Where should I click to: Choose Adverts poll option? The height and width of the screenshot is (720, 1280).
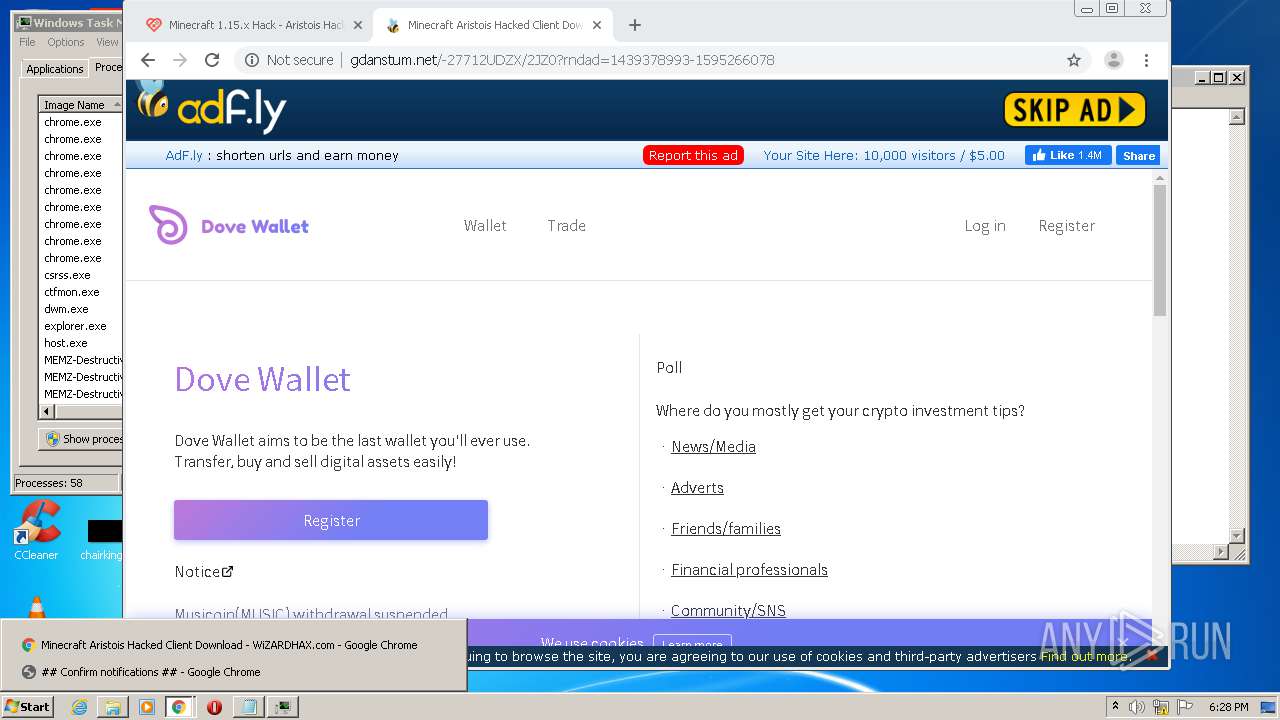pyautogui.click(x=697, y=488)
